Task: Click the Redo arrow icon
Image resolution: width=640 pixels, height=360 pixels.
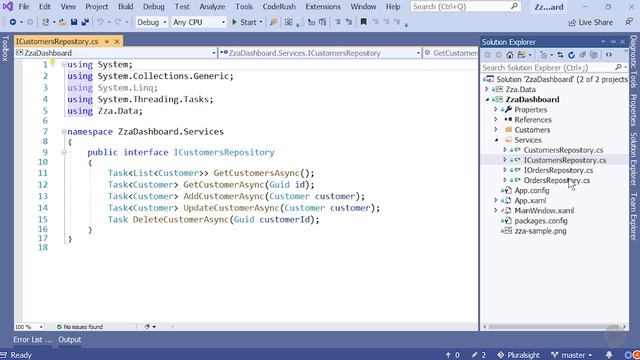Action: point(118,22)
